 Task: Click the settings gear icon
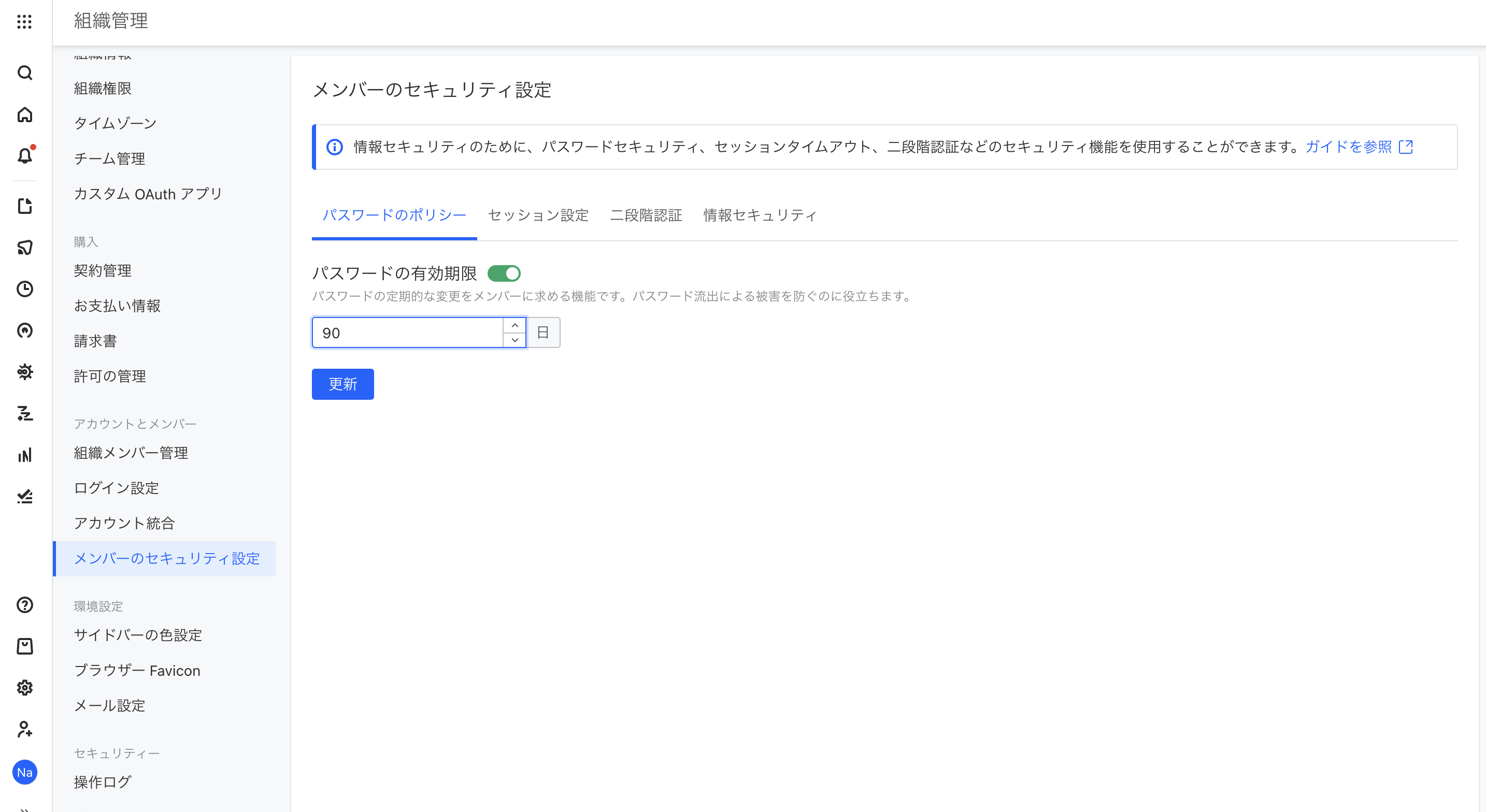point(24,687)
